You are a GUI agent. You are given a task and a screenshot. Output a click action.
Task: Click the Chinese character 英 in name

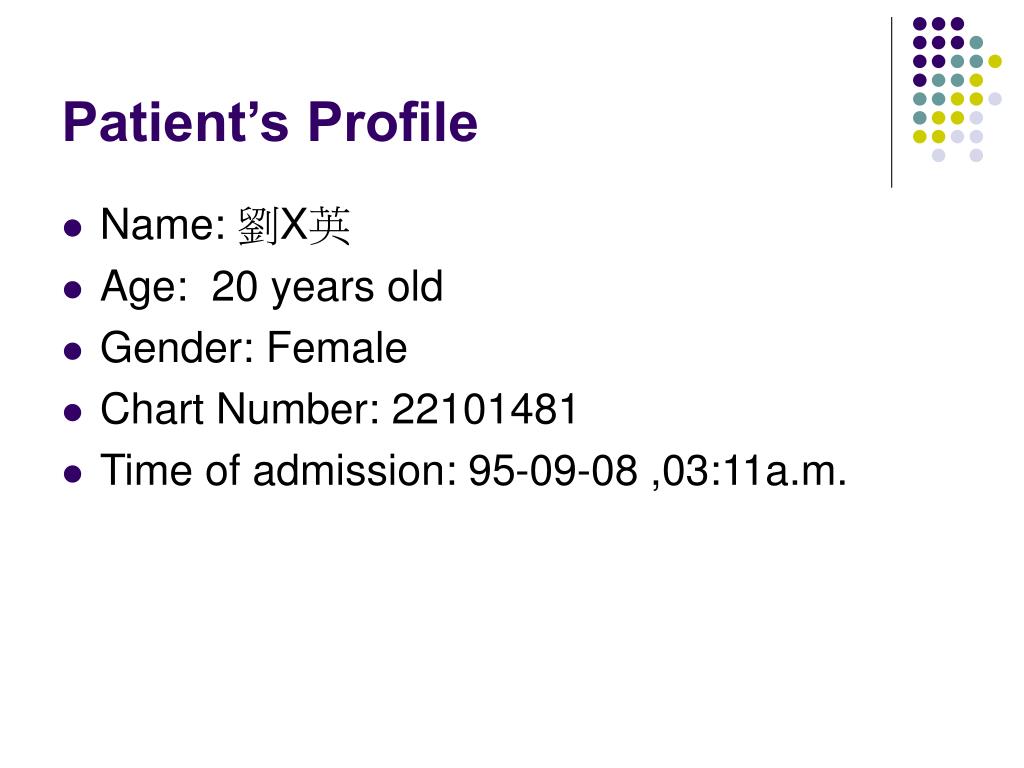(x=329, y=226)
